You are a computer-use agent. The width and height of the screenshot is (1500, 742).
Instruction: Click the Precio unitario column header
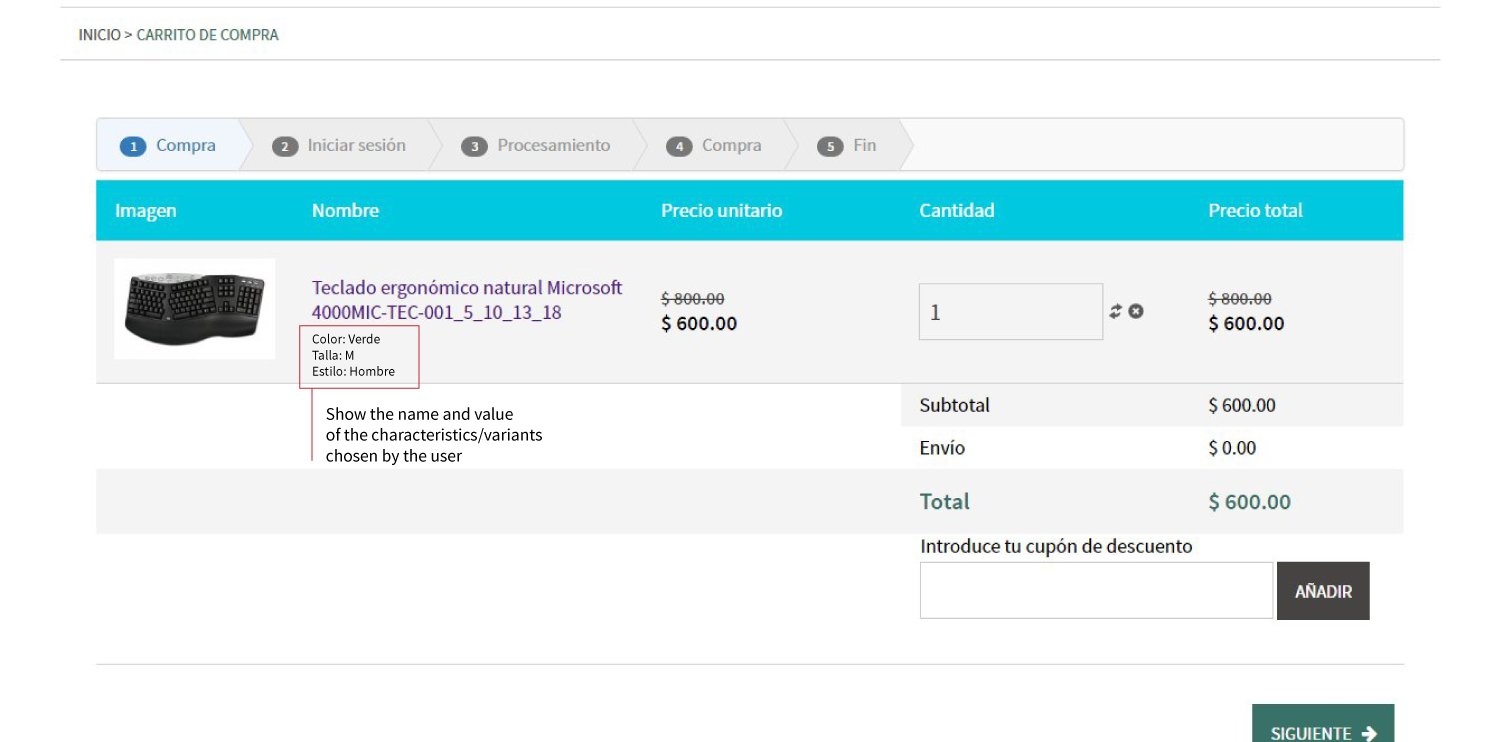[721, 210]
